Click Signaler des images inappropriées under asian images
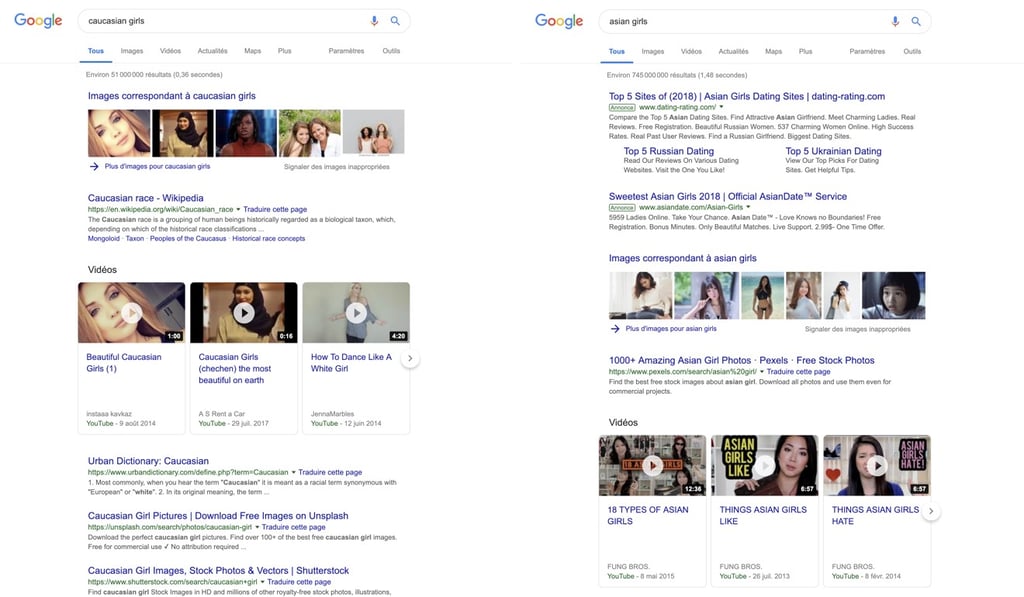Viewport: 1024px width, 597px height. [857, 329]
